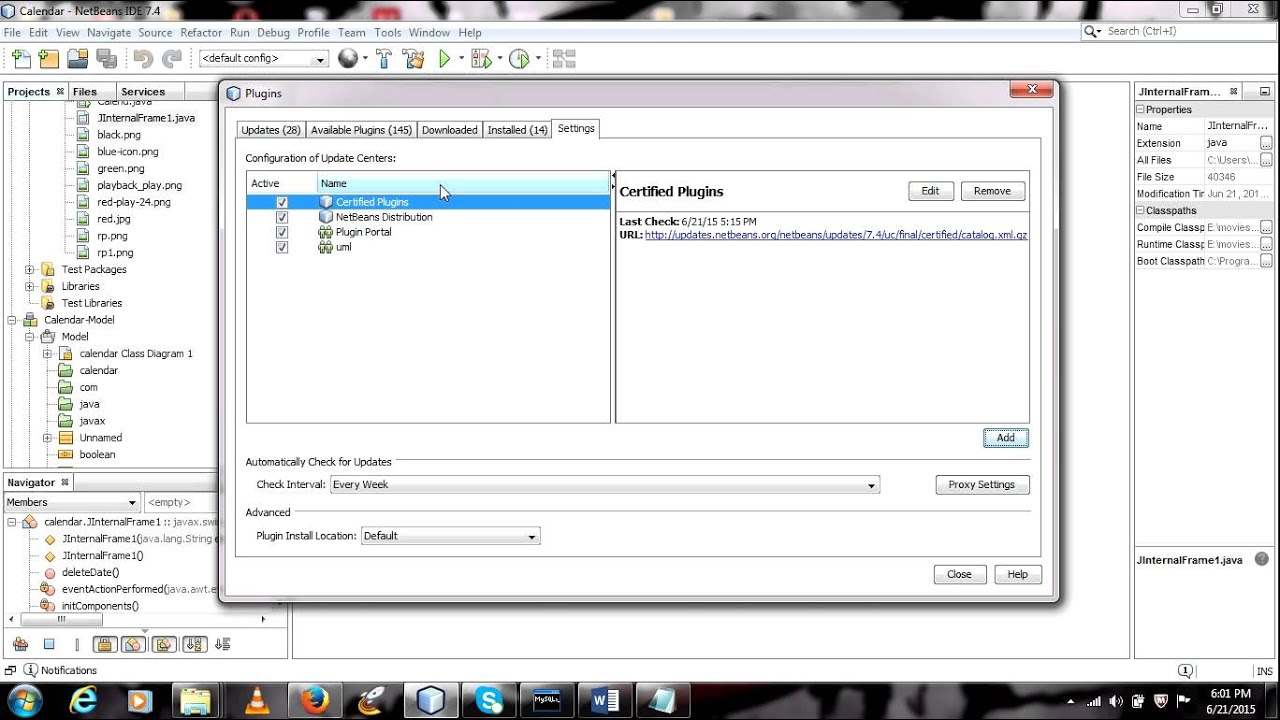Image resolution: width=1280 pixels, height=720 pixels.
Task: Collapse the Calendar-Model project node
Action: [13, 320]
